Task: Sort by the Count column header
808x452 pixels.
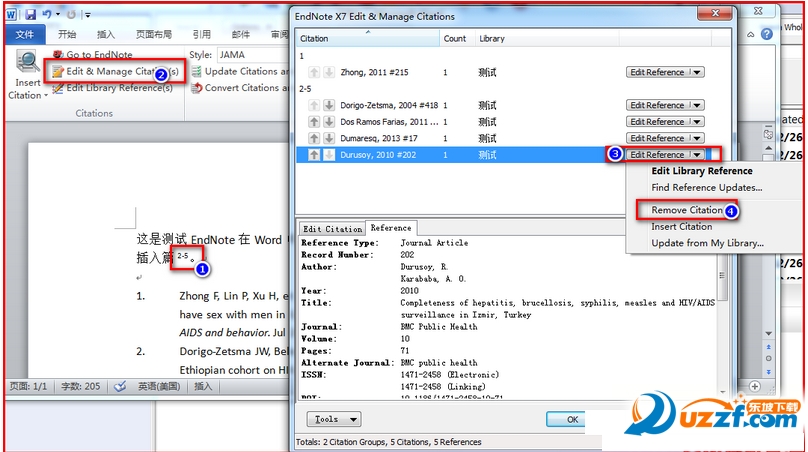Action: click(x=457, y=38)
